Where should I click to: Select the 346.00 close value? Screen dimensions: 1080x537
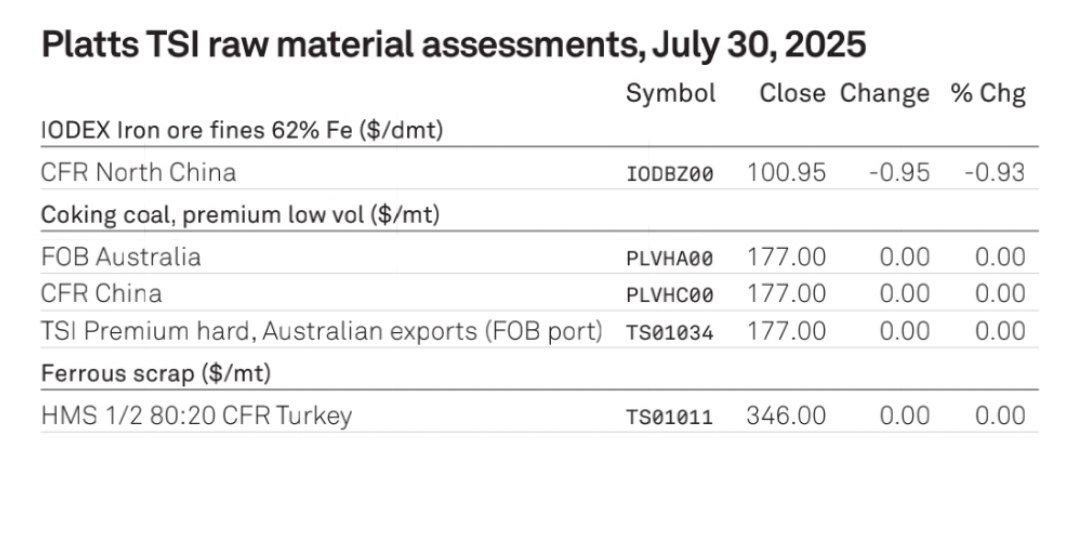click(x=786, y=416)
